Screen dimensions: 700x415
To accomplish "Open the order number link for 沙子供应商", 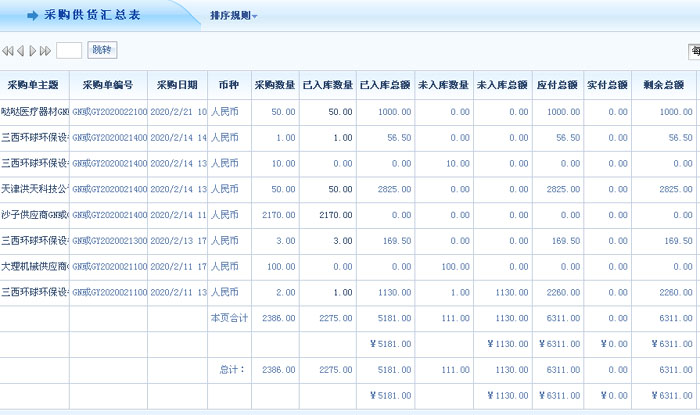I will [110, 215].
